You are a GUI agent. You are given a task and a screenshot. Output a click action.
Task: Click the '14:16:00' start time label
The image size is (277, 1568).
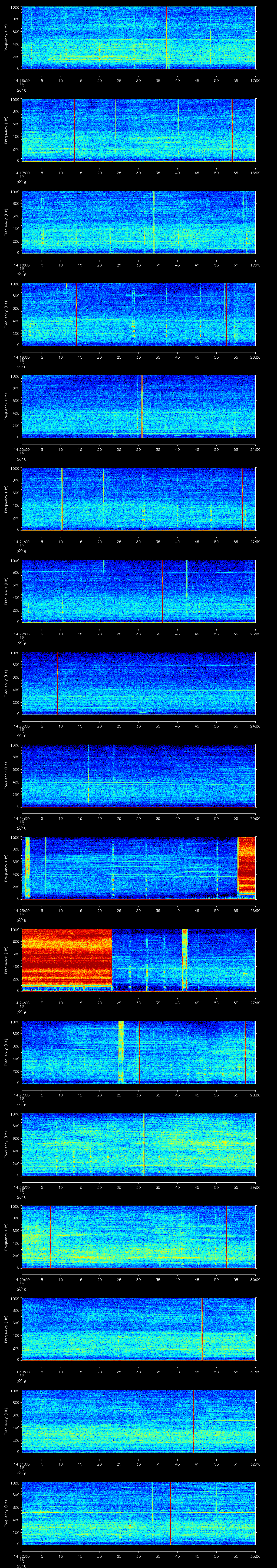21,80
